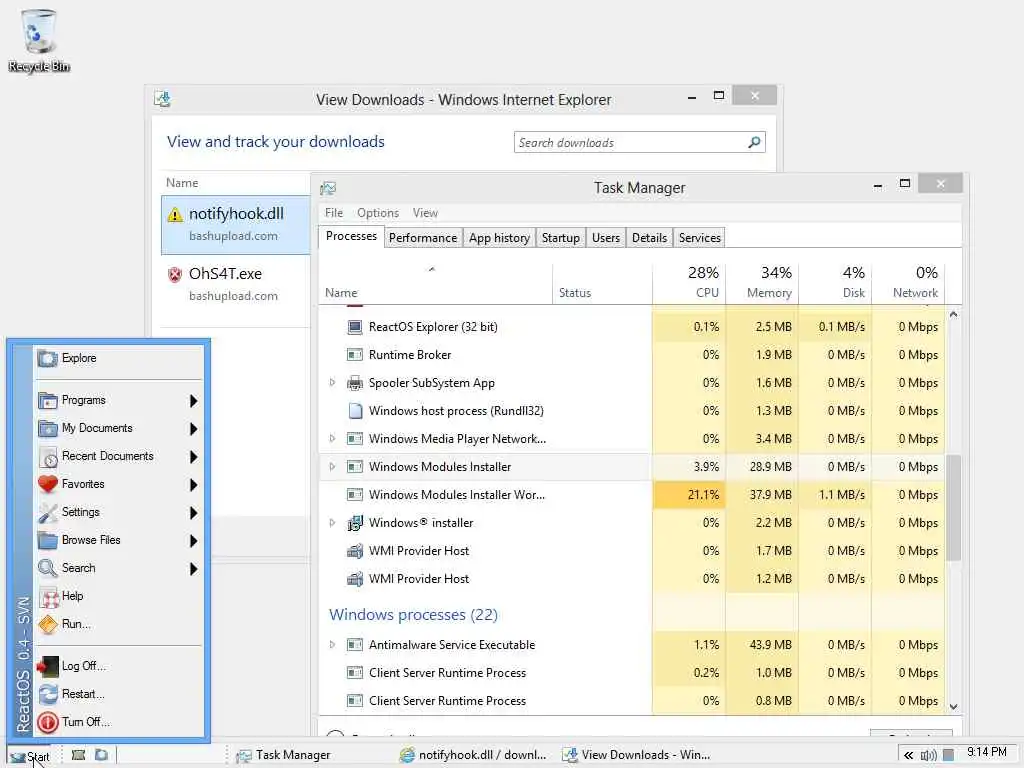Click the Spooler SubSystem App printer icon
This screenshot has width=1024, height=768.
pyautogui.click(x=355, y=383)
